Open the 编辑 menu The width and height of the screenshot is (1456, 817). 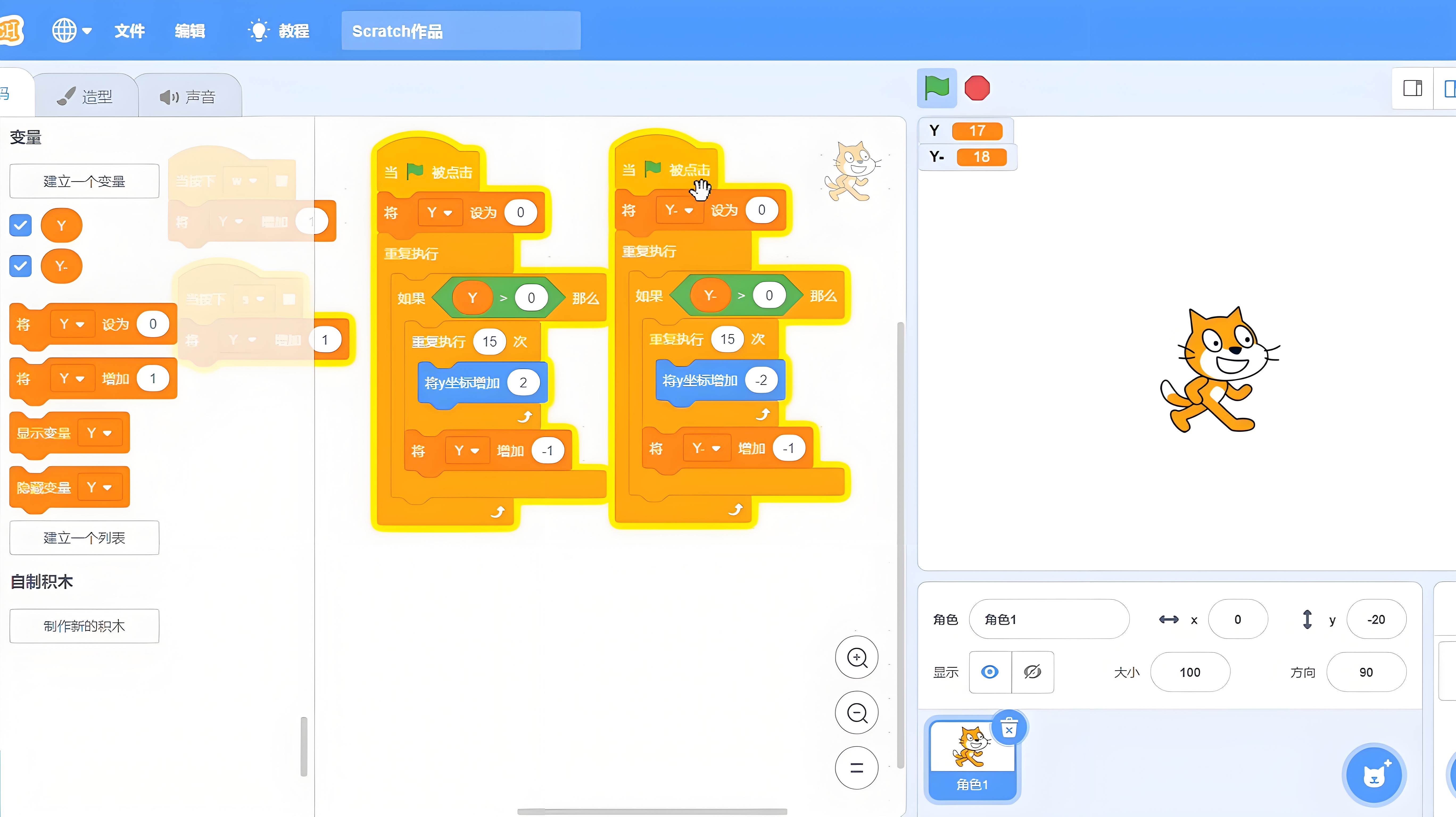coord(190,31)
